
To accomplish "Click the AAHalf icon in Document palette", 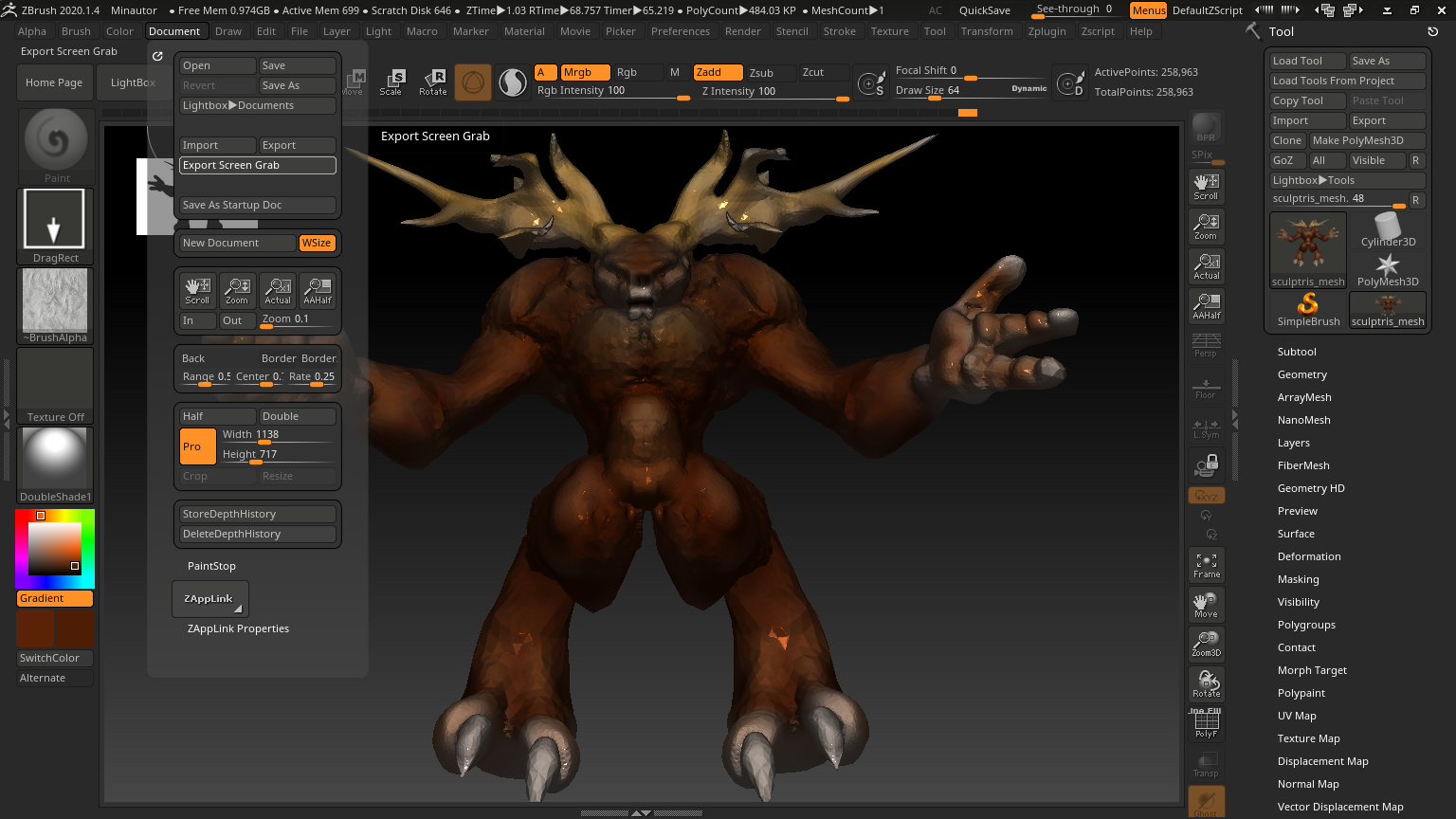I will click(x=318, y=291).
